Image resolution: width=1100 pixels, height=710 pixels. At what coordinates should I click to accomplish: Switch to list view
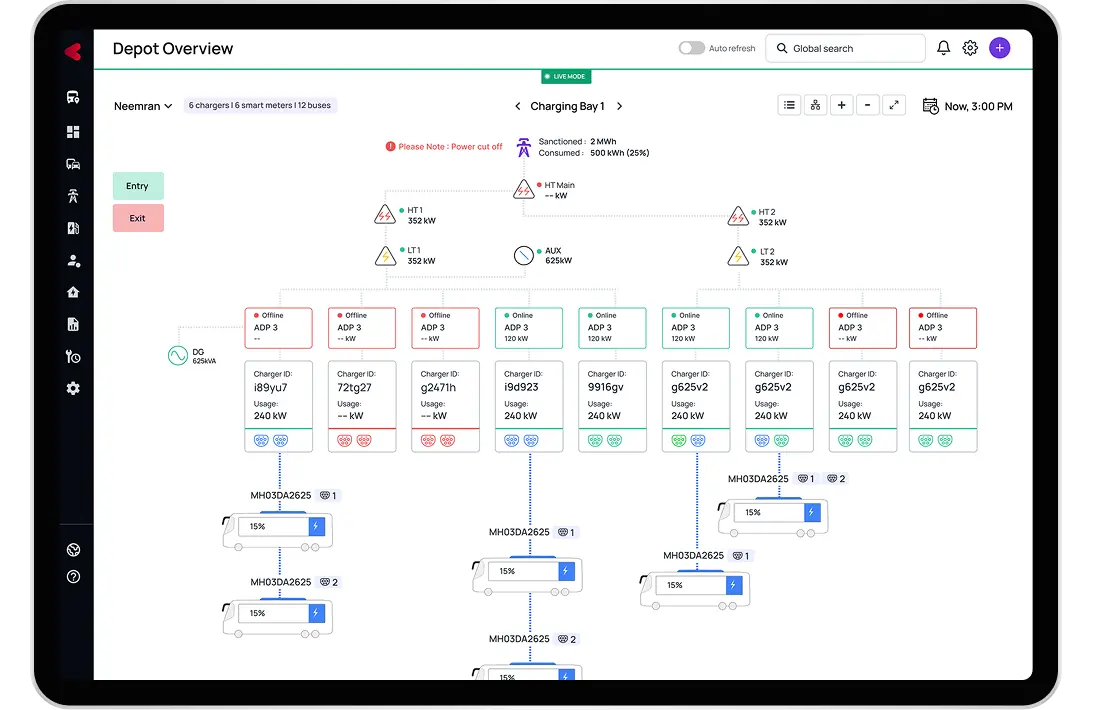[x=790, y=105]
